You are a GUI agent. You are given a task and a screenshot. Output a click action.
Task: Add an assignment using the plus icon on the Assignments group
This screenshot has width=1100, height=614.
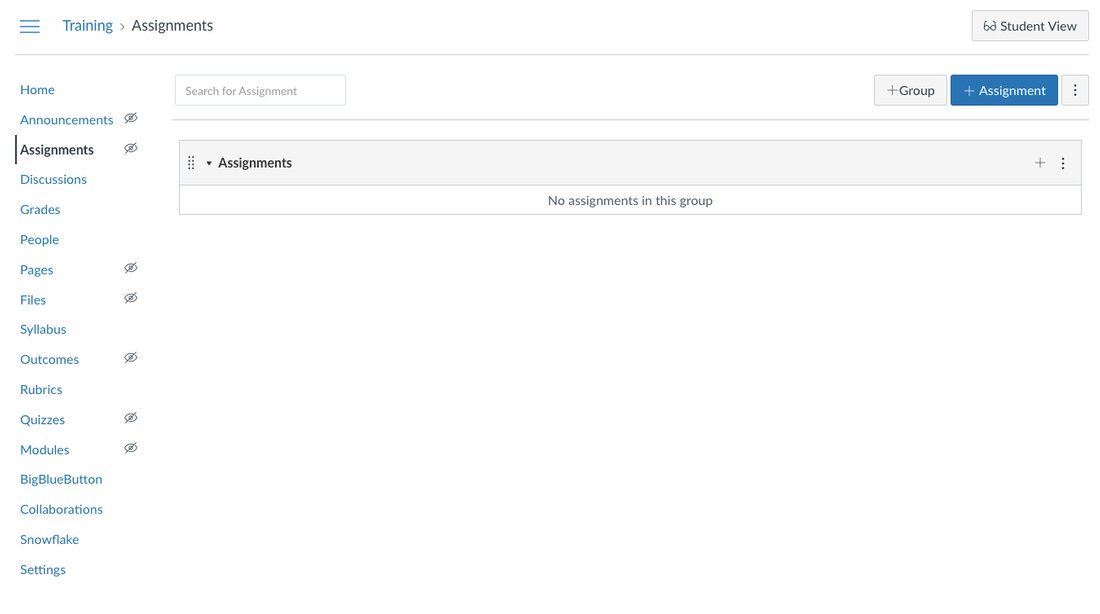[1040, 162]
